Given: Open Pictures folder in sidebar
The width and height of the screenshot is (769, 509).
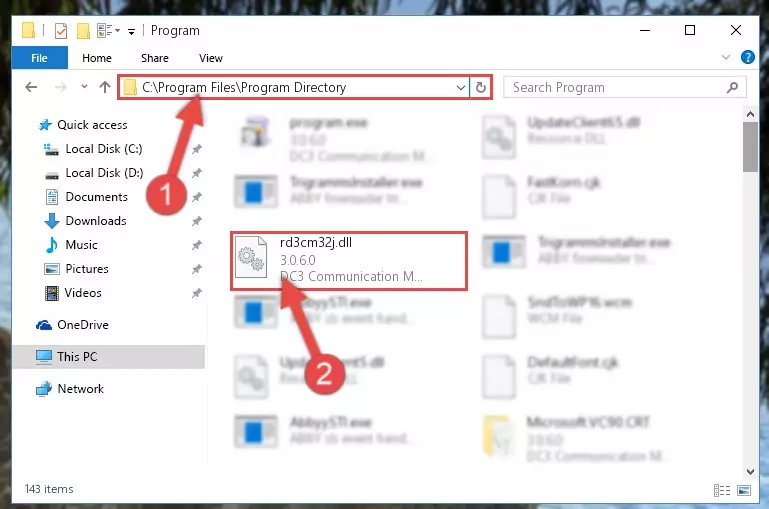Looking at the screenshot, I should pyautogui.click(x=87, y=269).
